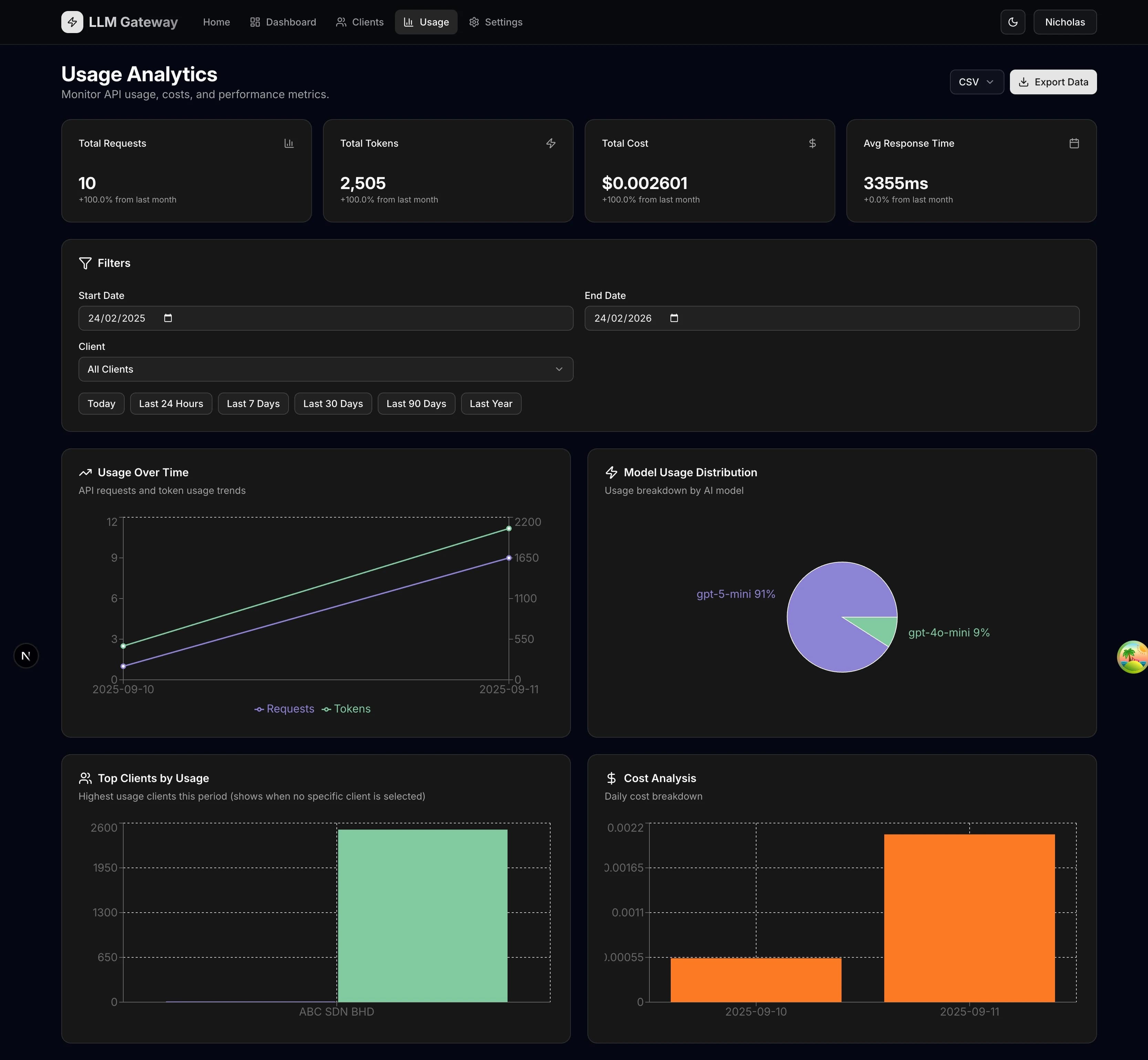Click calendar icon on Avg Response Time card
The width and height of the screenshot is (1148, 1060).
click(x=1074, y=143)
